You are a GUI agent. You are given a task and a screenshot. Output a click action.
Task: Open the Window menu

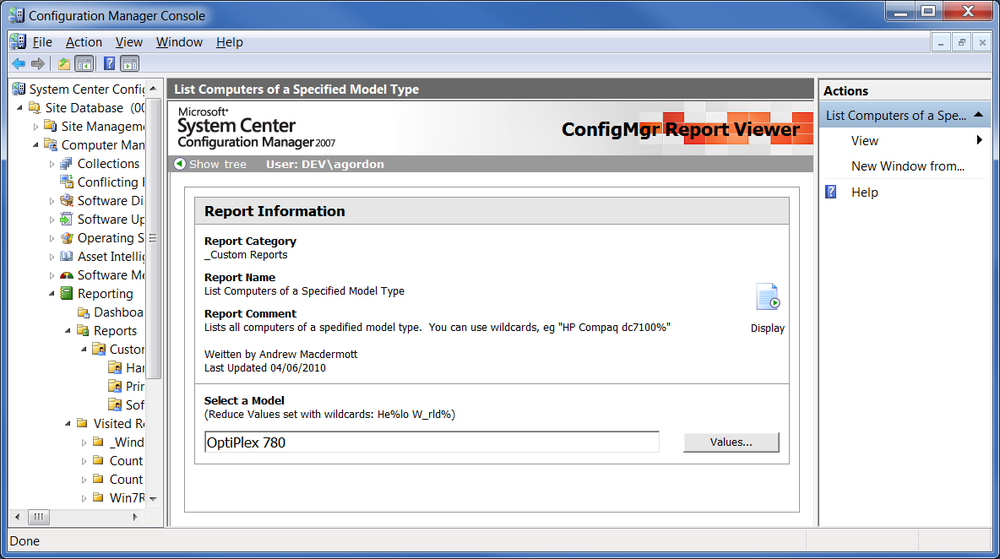pyautogui.click(x=179, y=42)
